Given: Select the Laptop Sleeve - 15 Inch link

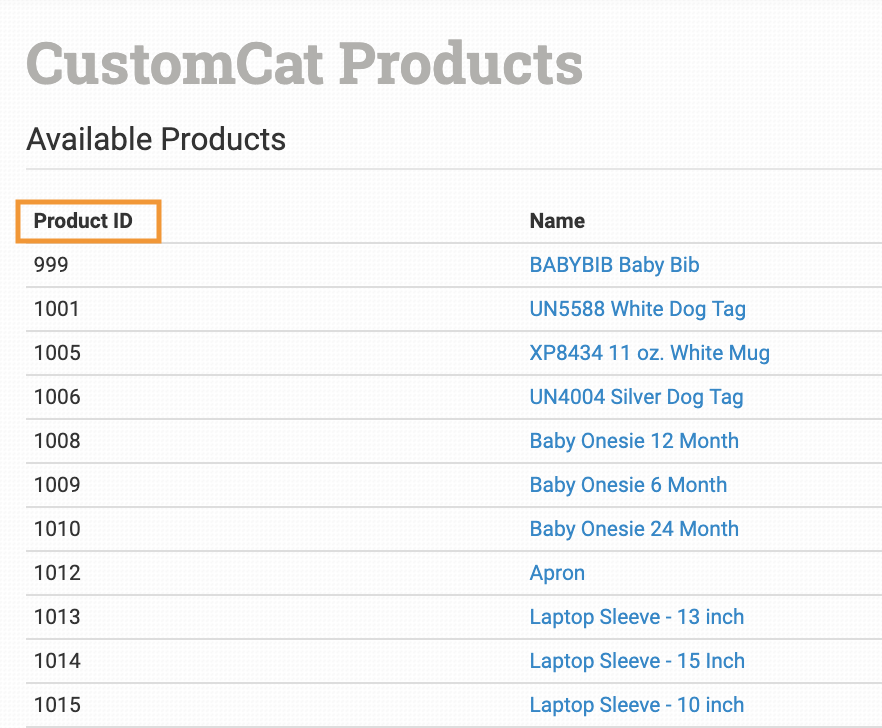Looking at the screenshot, I should click(637, 661).
